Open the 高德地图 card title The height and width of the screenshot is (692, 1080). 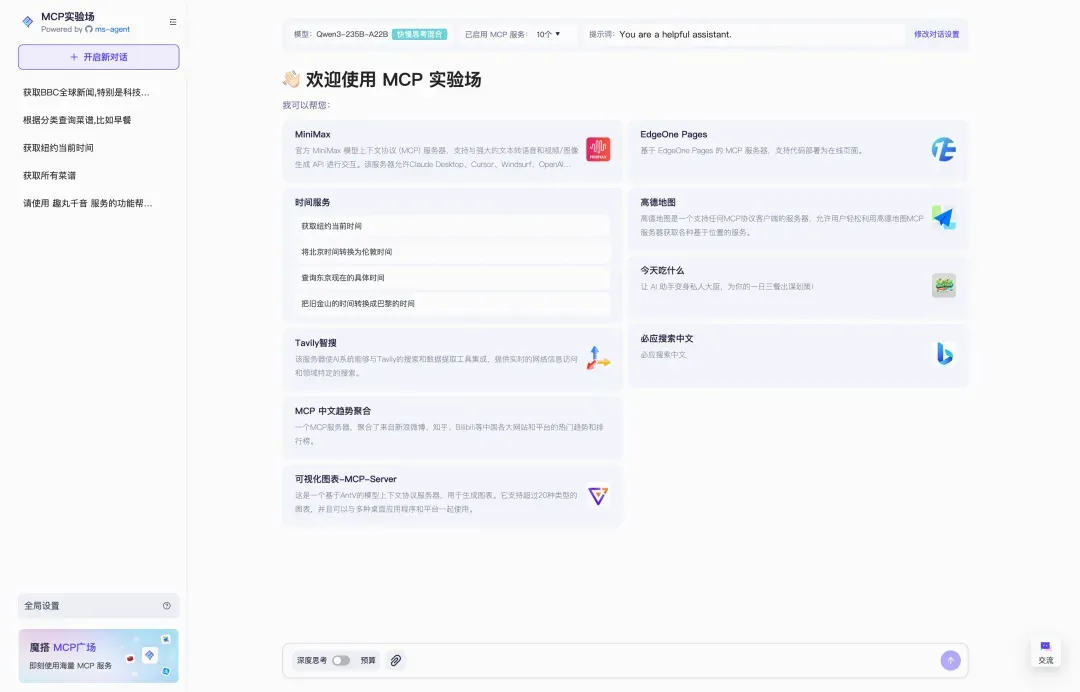[x=658, y=202]
